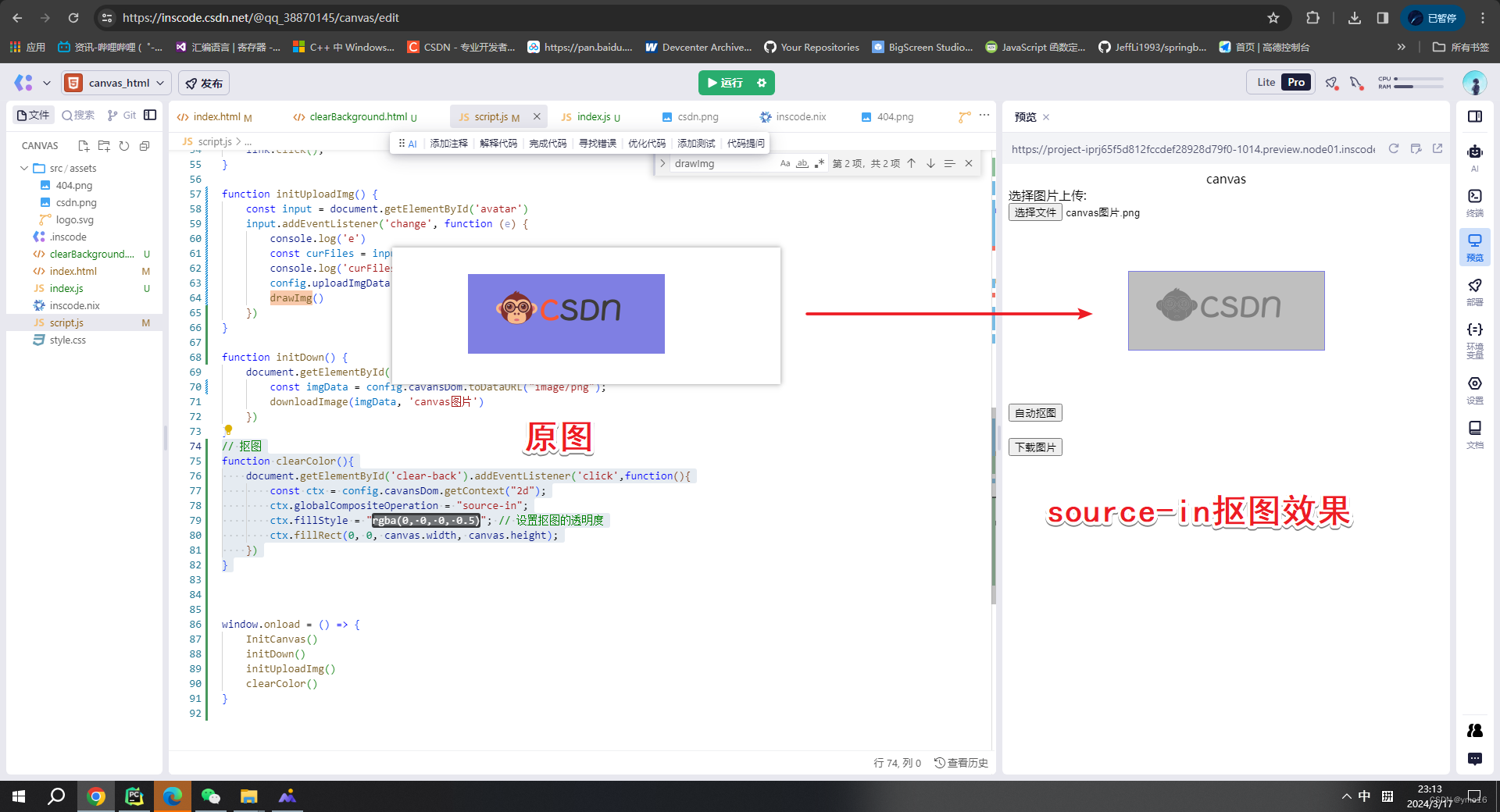Switch to Git panel
1500x812 pixels.
click(122, 115)
